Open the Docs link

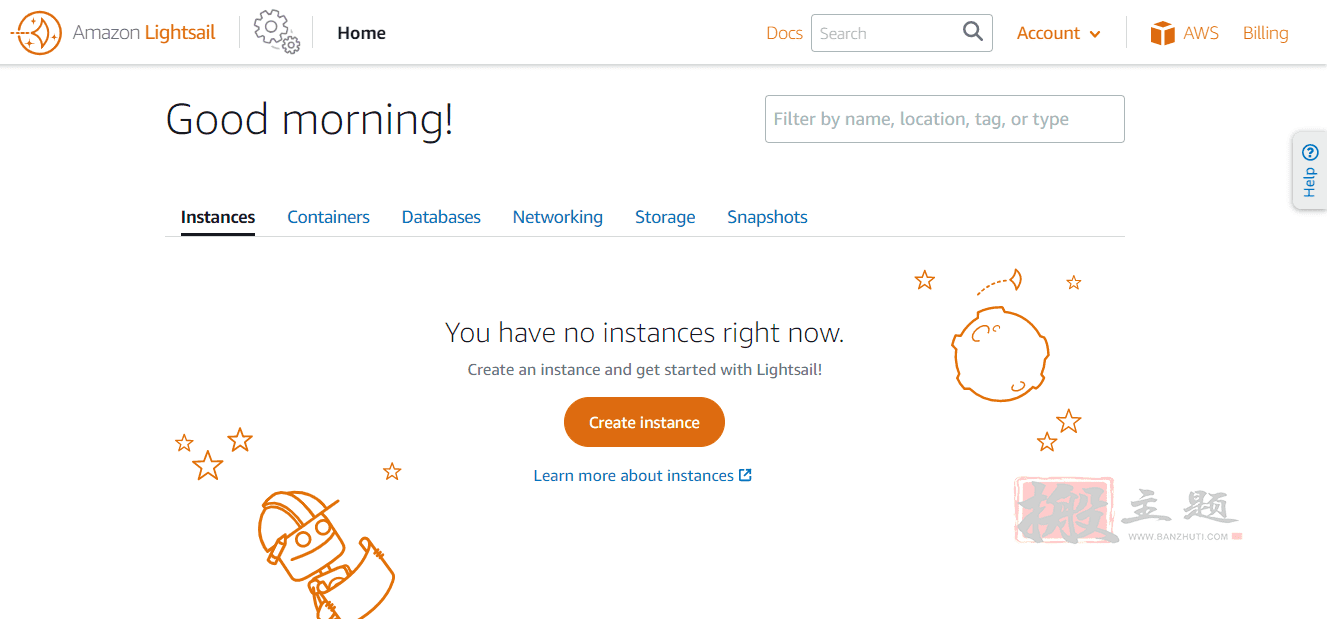(x=784, y=33)
